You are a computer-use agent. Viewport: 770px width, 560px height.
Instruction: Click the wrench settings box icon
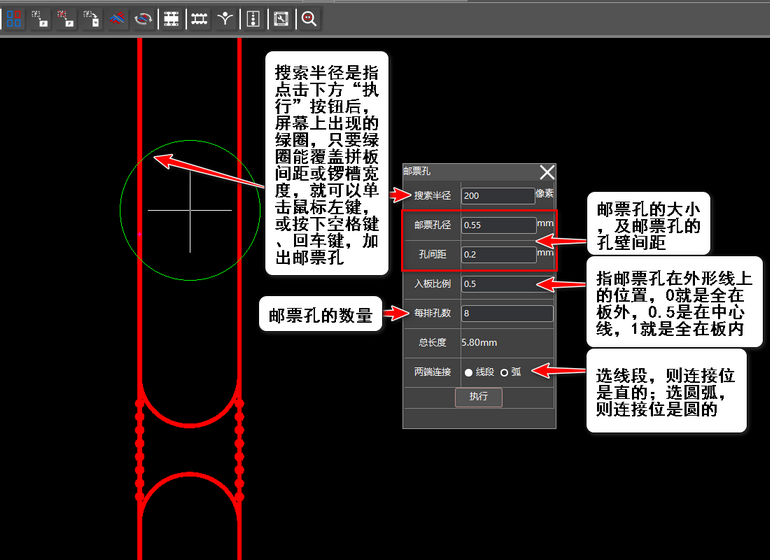coord(281,18)
